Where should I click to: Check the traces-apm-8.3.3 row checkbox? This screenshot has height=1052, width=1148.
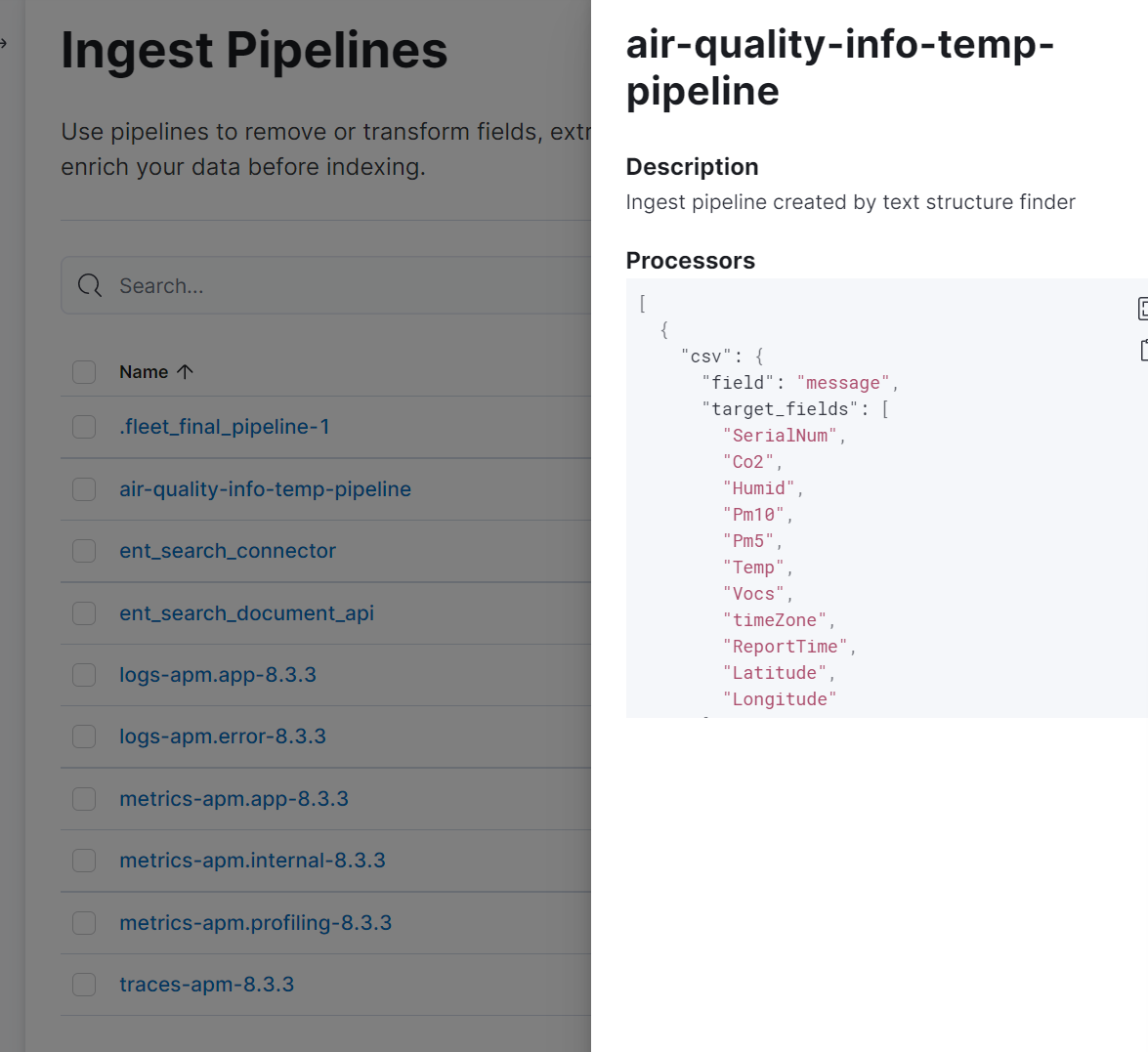84,985
